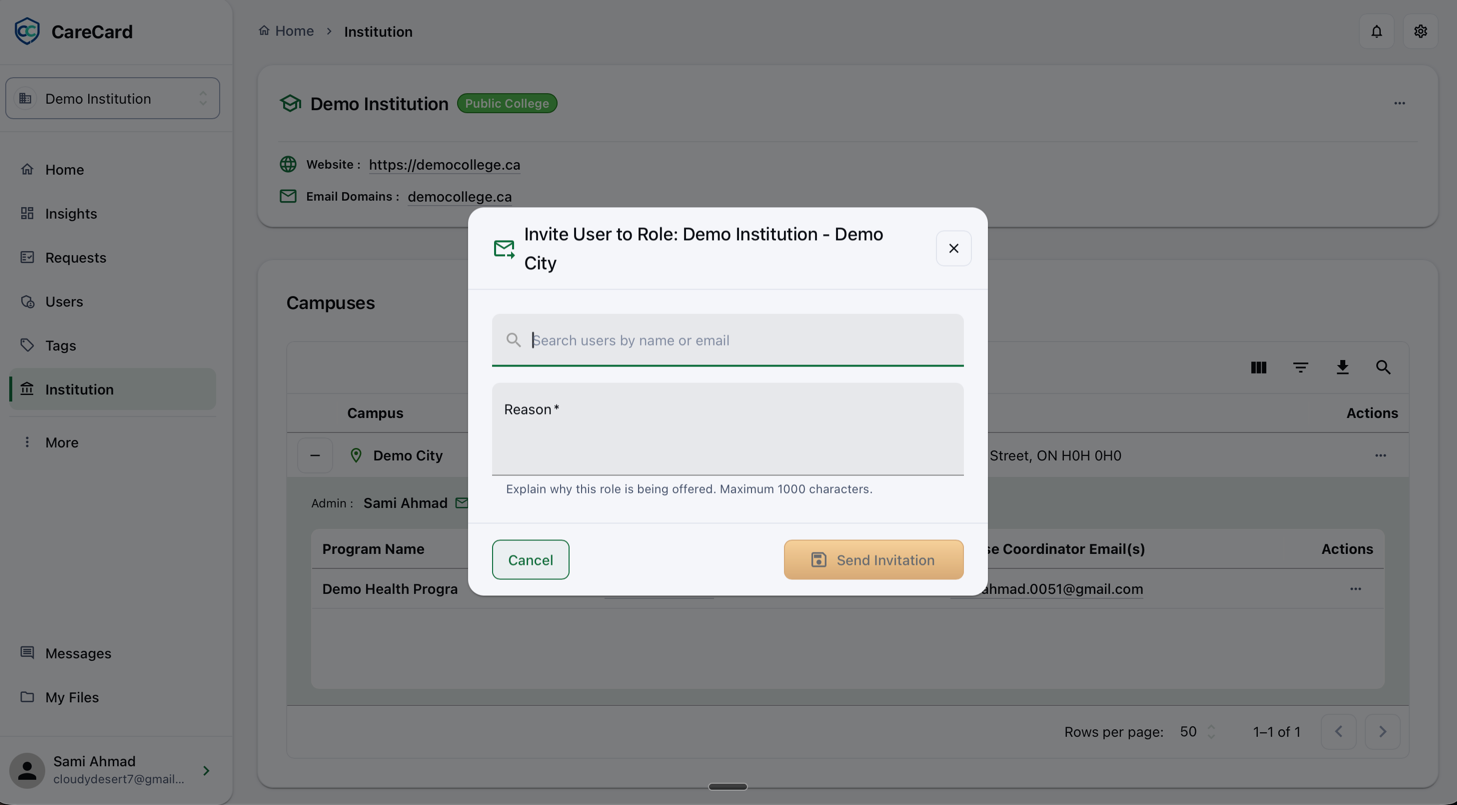Open notifications bell icon
The height and width of the screenshot is (805, 1457).
point(1377,31)
